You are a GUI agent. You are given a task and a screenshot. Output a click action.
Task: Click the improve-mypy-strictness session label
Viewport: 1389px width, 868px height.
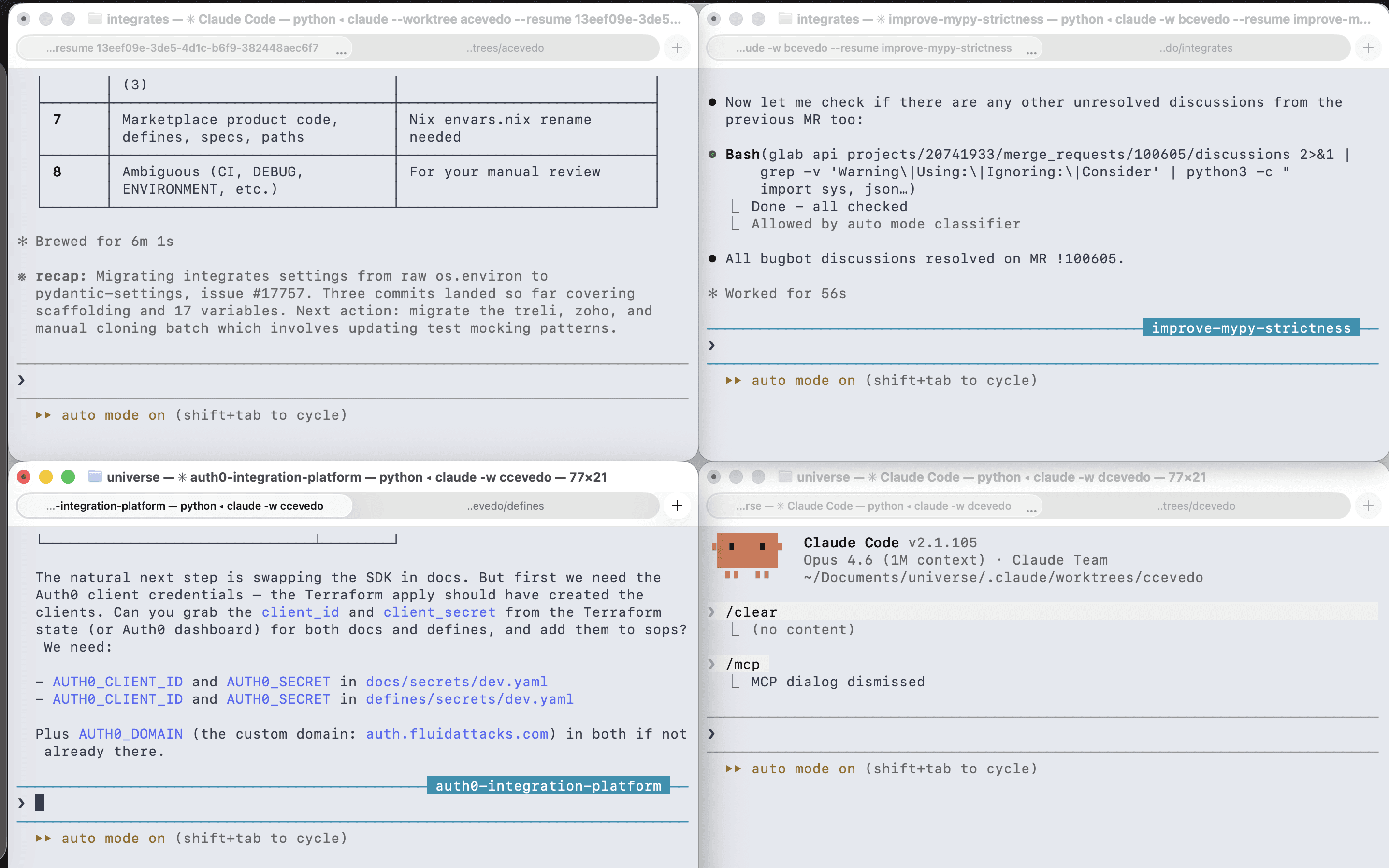pyautogui.click(x=1251, y=328)
